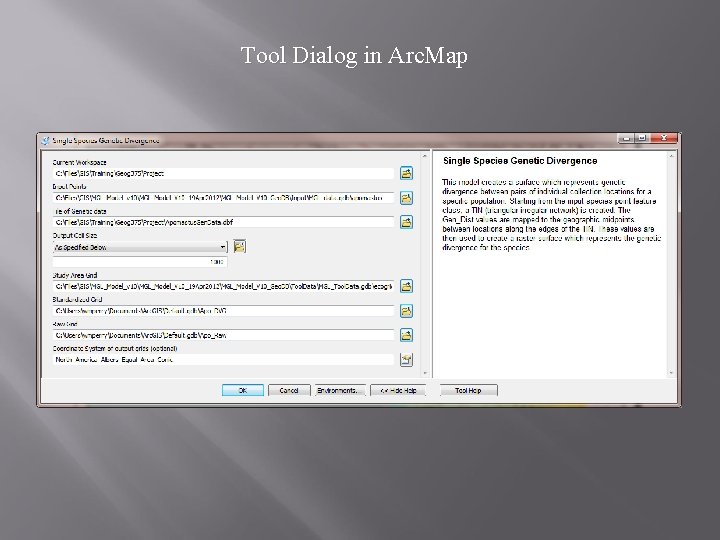Click the "Current Workspace" label
Viewport: 720px width, 540px height.
(x=79, y=162)
